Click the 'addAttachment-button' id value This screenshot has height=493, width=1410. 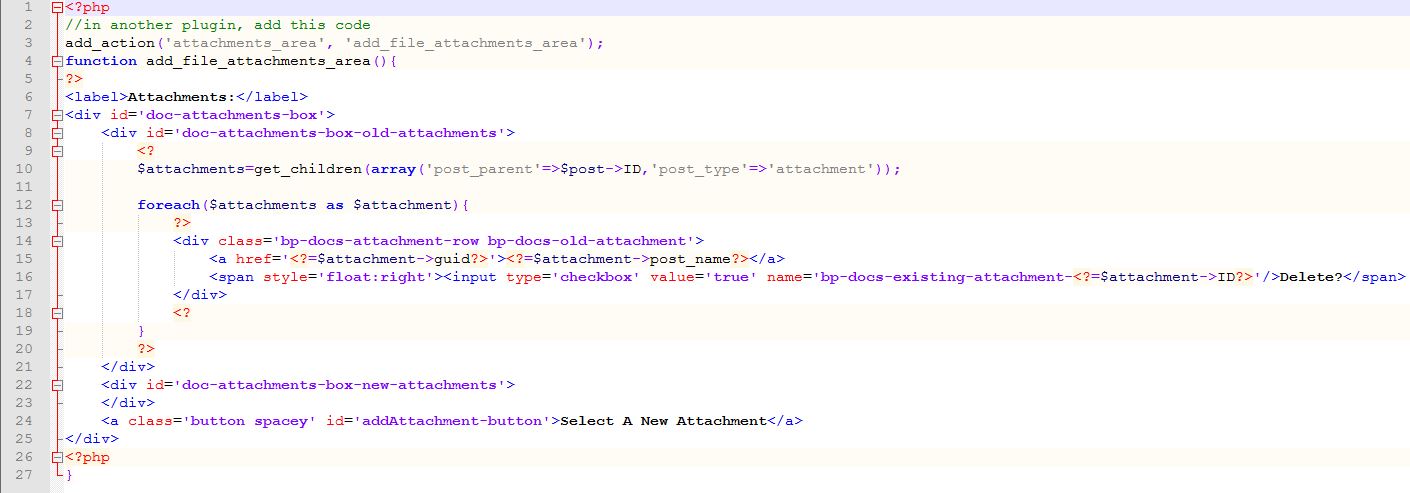tap(452, 421)
